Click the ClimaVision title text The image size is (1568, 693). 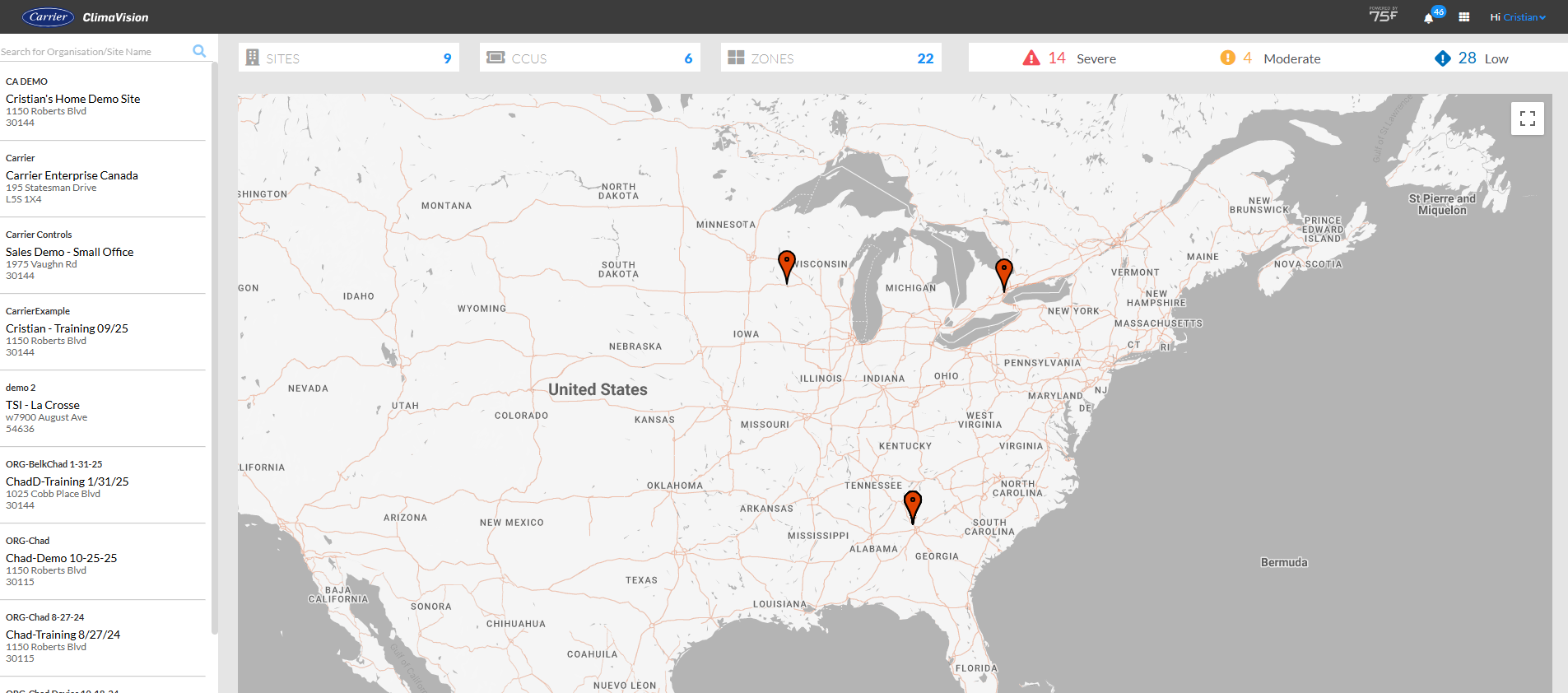coord(115,17)
